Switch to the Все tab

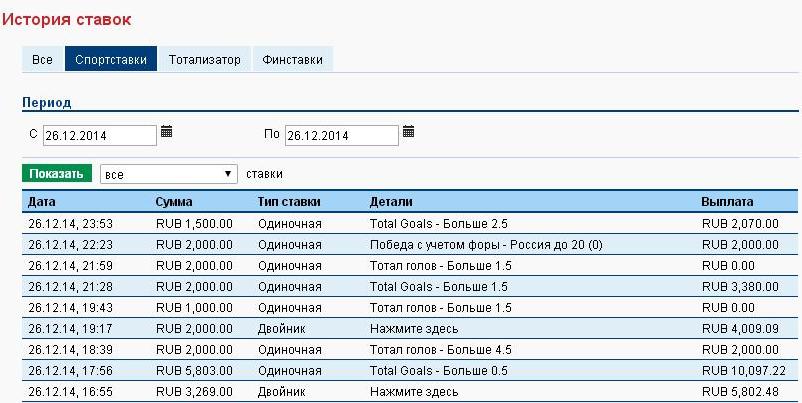coord(42,59)
